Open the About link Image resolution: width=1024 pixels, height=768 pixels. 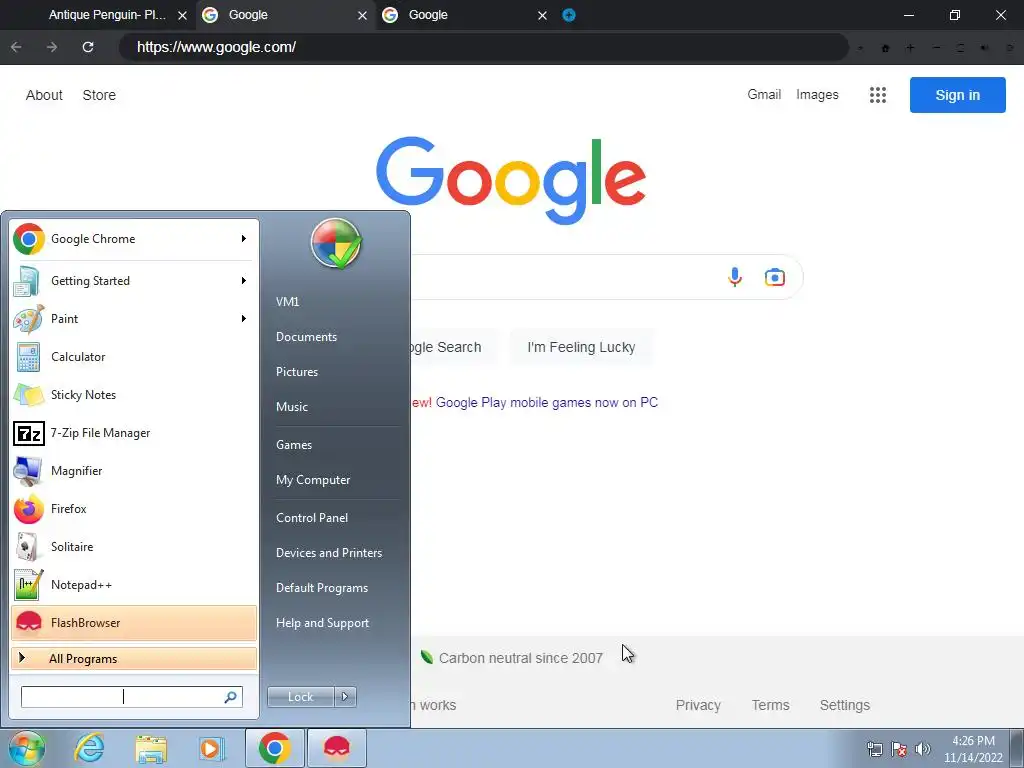44,95
